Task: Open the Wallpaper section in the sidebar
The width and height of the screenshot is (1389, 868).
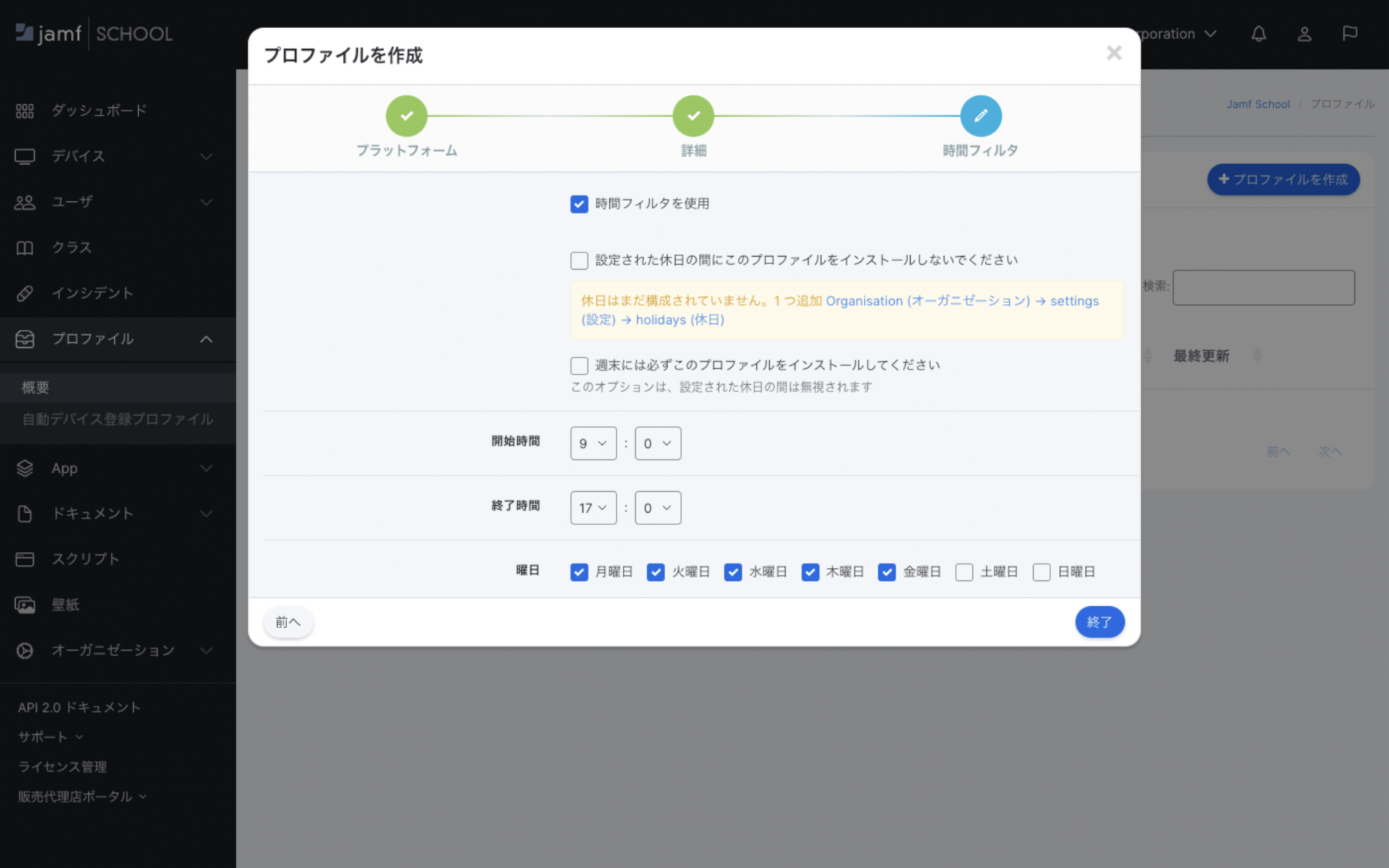Action: 25,605
